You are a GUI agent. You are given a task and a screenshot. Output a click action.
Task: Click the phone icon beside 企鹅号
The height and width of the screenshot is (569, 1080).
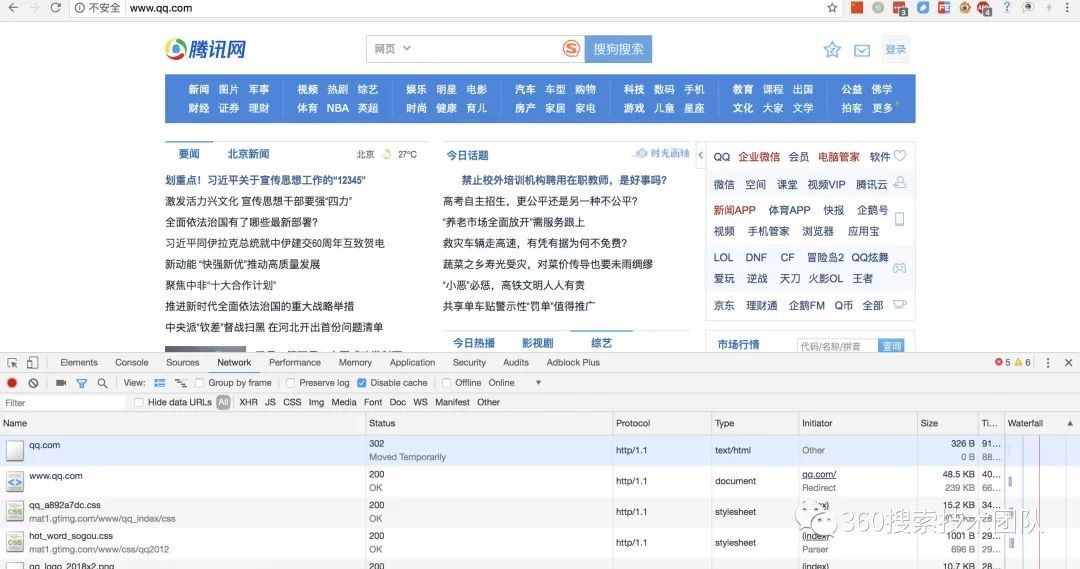tap(900, 219)
